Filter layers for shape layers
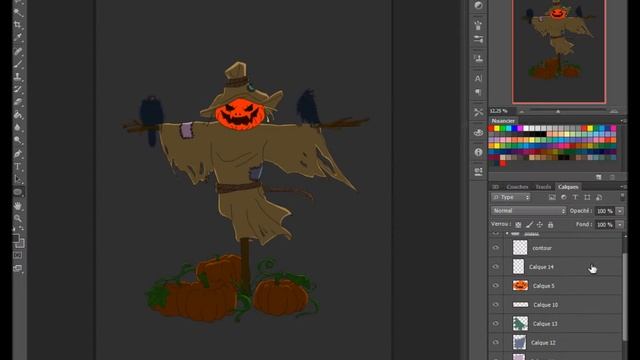The image size is (640, 360). [x=587, y=197]
